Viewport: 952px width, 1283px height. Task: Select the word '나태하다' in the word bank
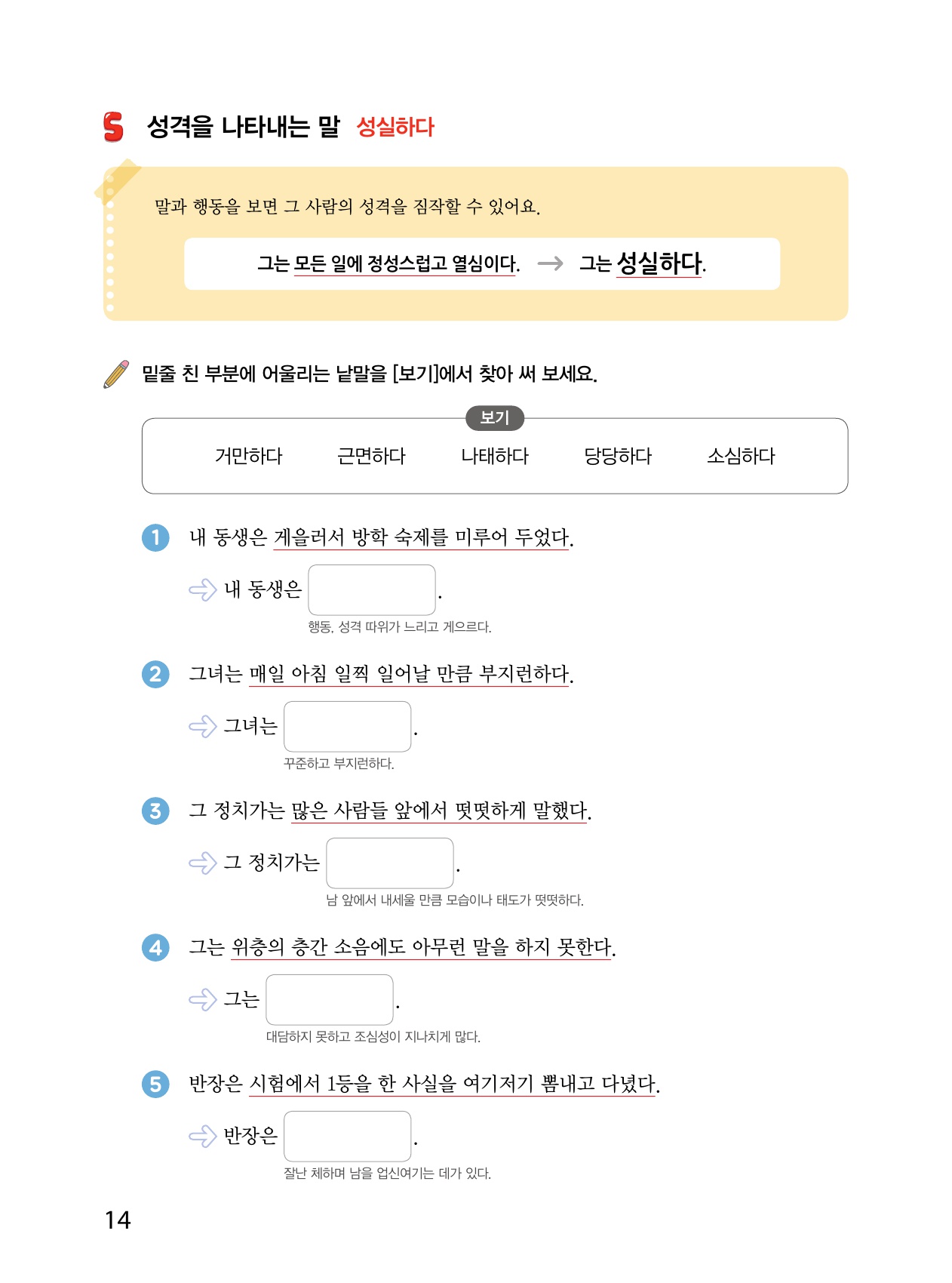pyautogui.click(x=495, y=457)
